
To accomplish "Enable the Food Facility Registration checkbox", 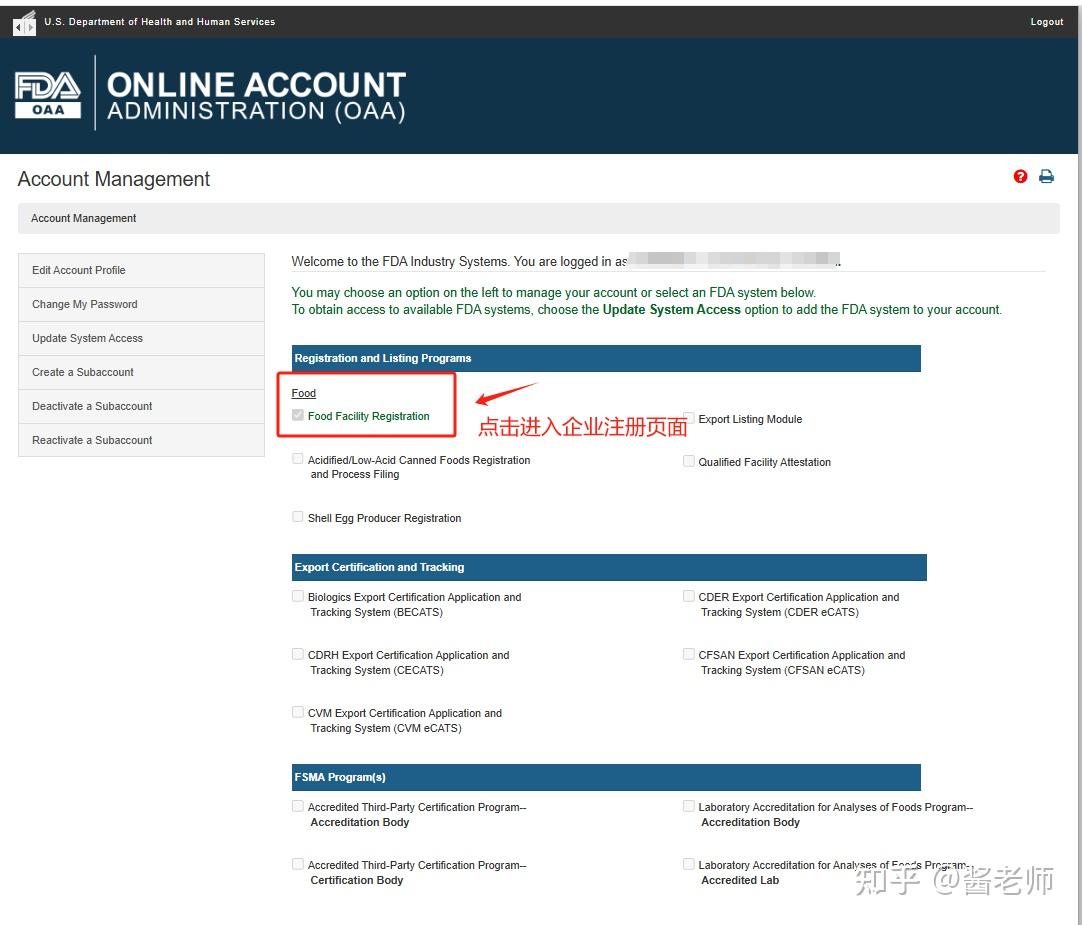I will (297, 414).
